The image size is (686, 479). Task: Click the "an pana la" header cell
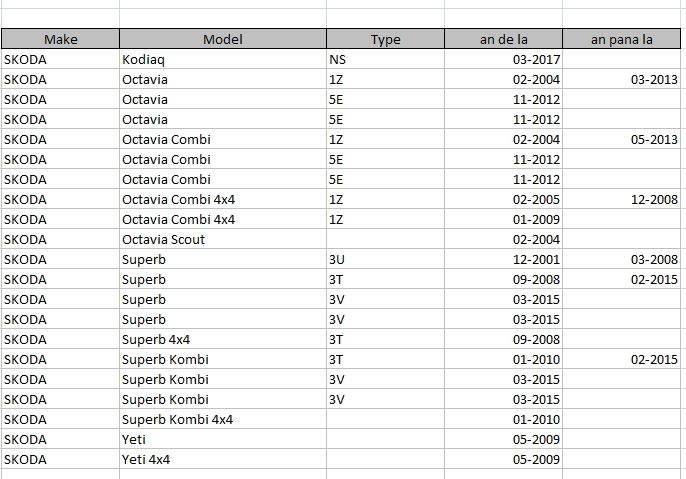(x=621, y=39)
